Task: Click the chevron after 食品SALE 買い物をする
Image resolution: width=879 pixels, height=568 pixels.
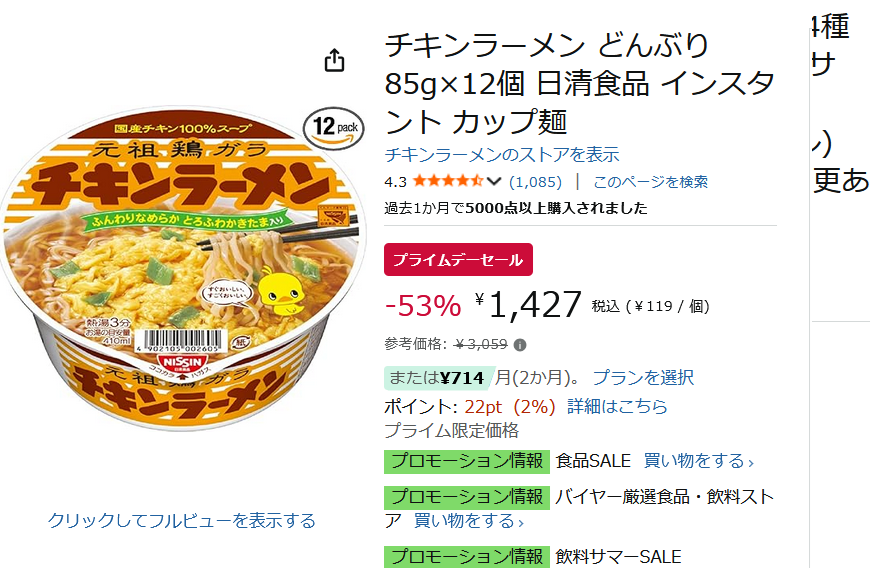Action: pyautogui.click(x=751, y=462)
